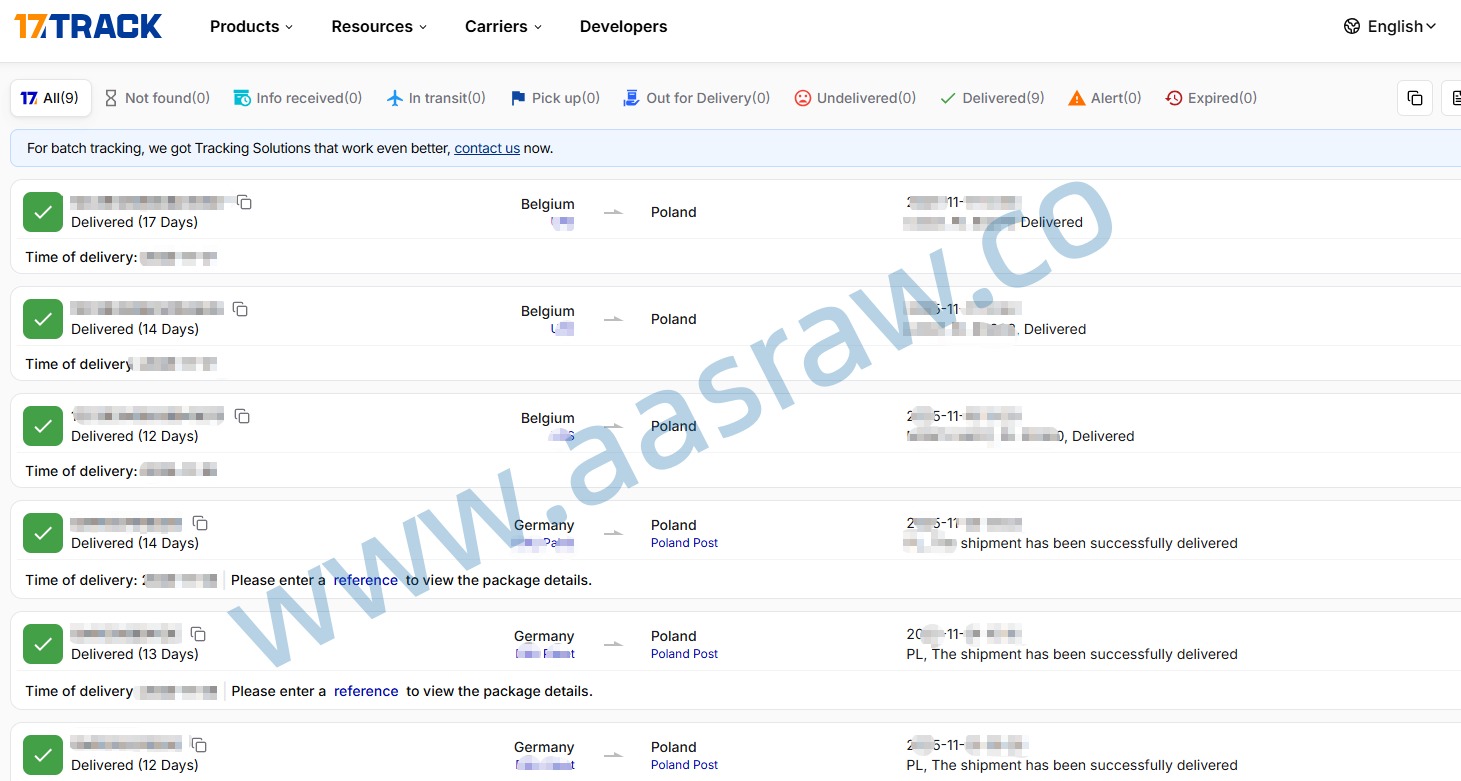The height and width of the screenshot is (781, 1461).
Task: Copy tracking number of first 14 Days shipment
Action: click(x=240, y=310)
